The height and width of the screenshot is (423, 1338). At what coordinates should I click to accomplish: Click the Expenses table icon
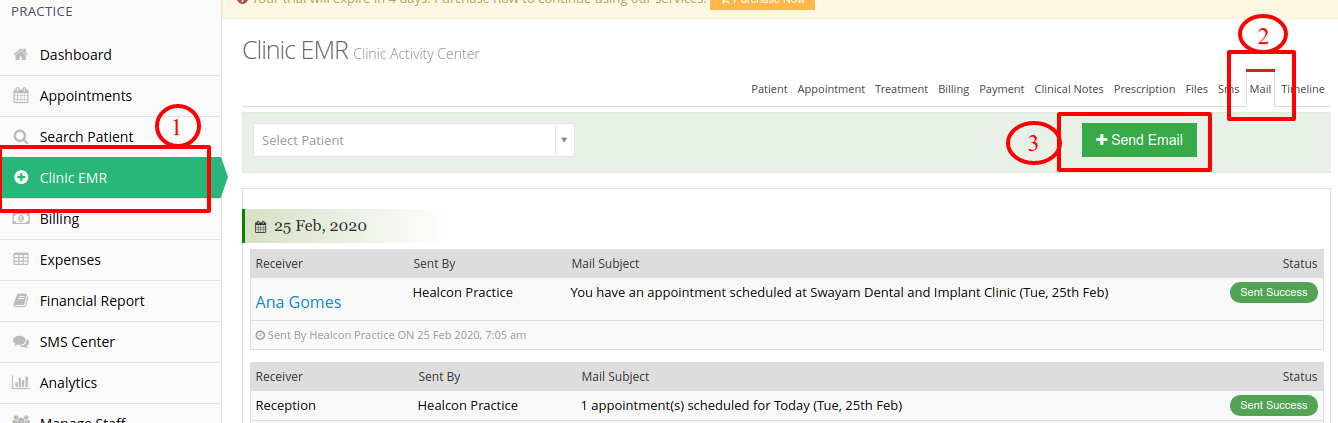point(20,260)
